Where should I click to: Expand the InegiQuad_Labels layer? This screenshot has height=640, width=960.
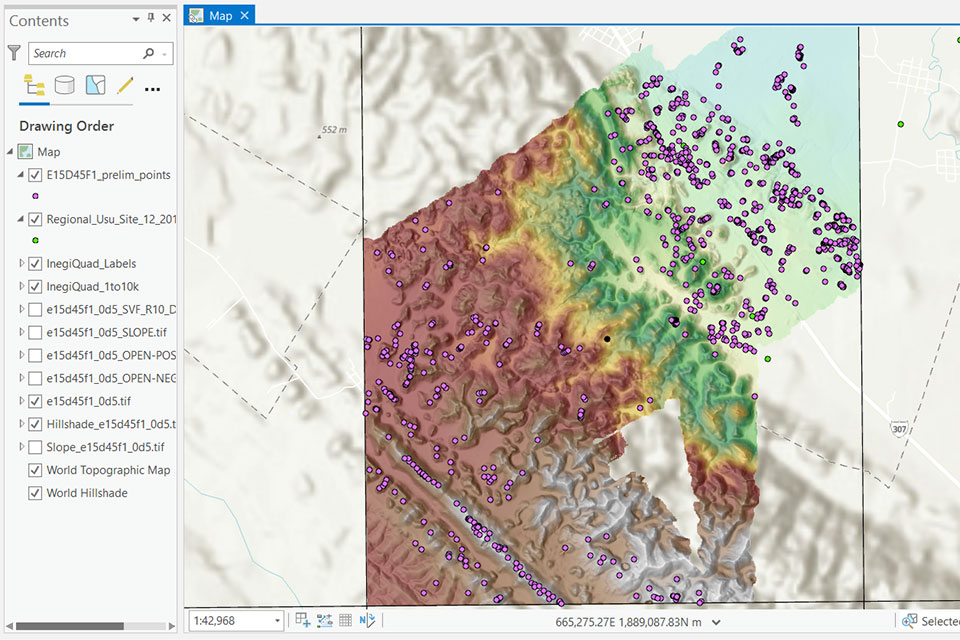pos(22,264)
